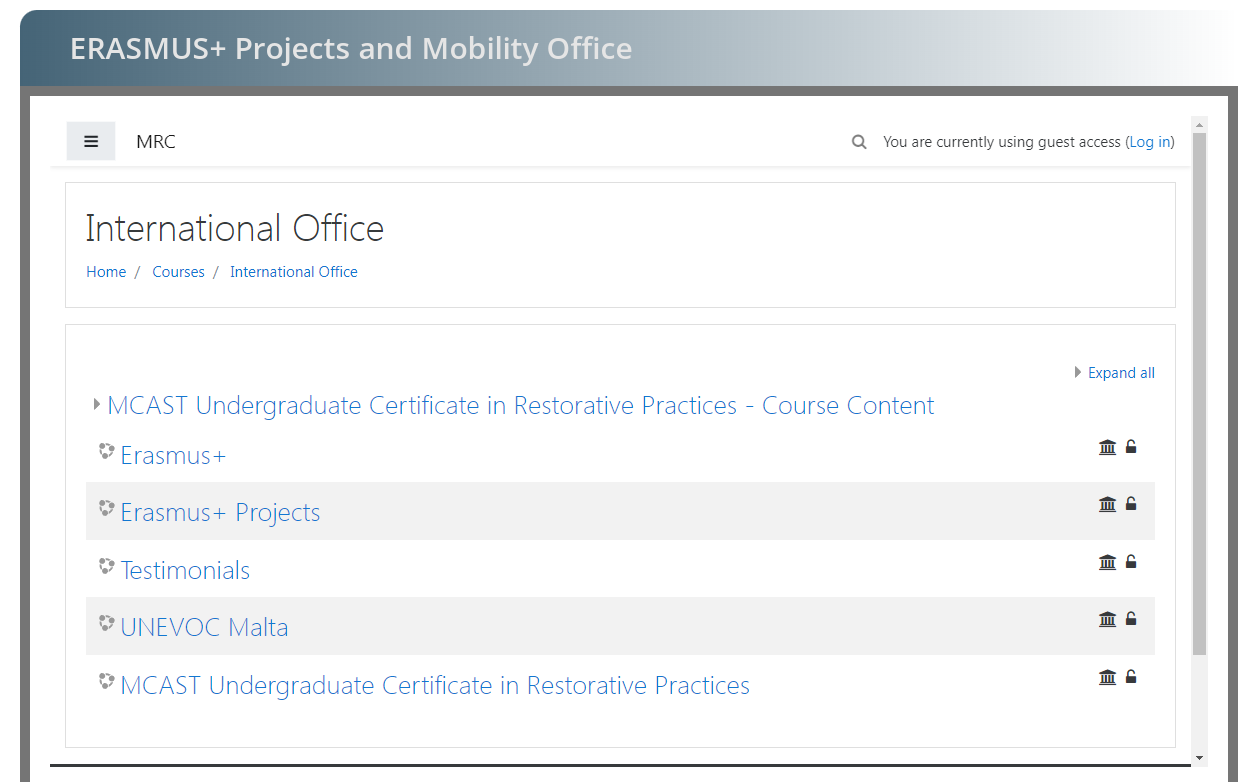Click the unlock icon in UNEVOC Malta row
1246x782 pixels.
point(1131,619)
